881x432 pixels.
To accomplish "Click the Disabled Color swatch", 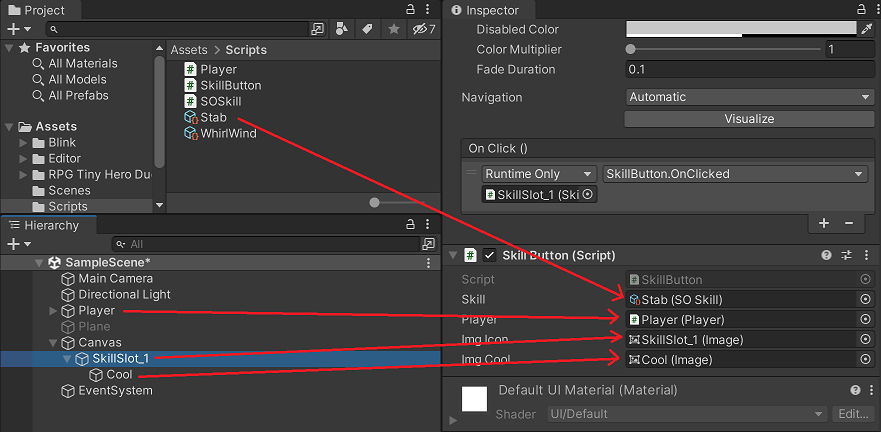I will tap(741, 29).
